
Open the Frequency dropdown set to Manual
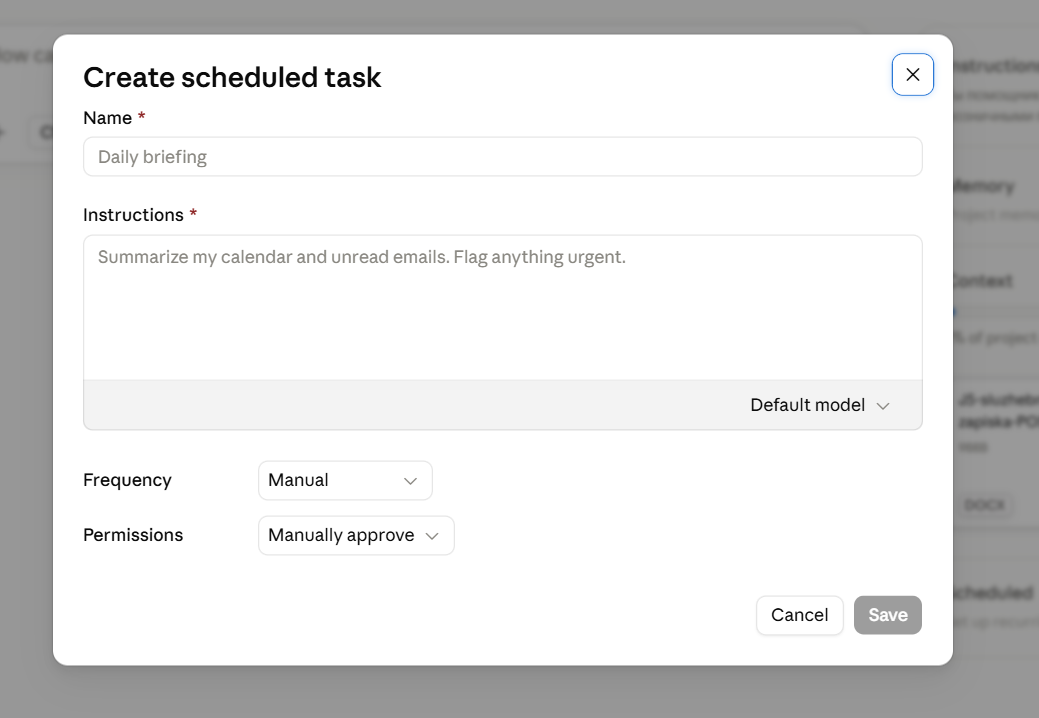click(x=345, y=480)
